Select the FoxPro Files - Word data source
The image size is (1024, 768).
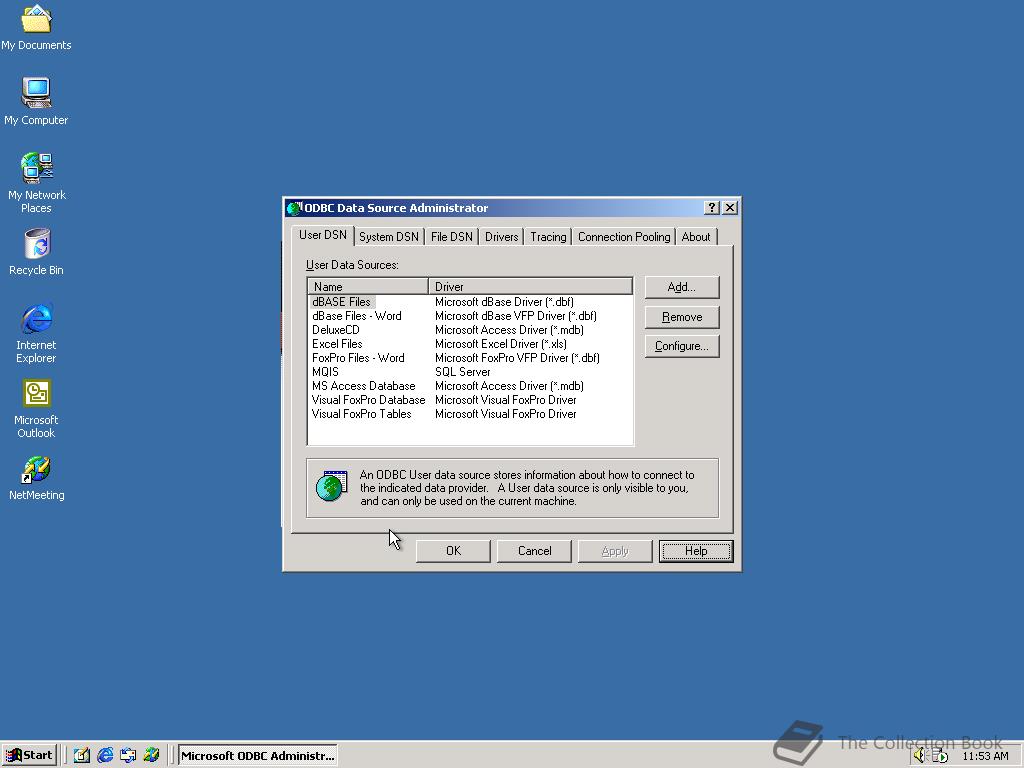tap(358, 358)
